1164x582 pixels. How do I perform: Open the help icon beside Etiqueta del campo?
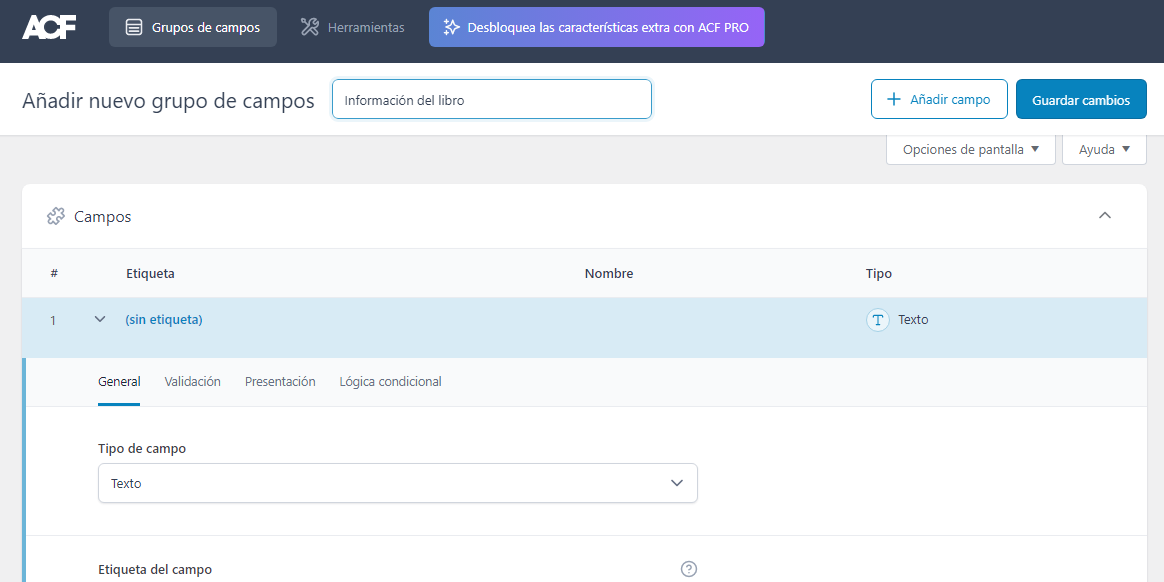(x=688, y=568)
